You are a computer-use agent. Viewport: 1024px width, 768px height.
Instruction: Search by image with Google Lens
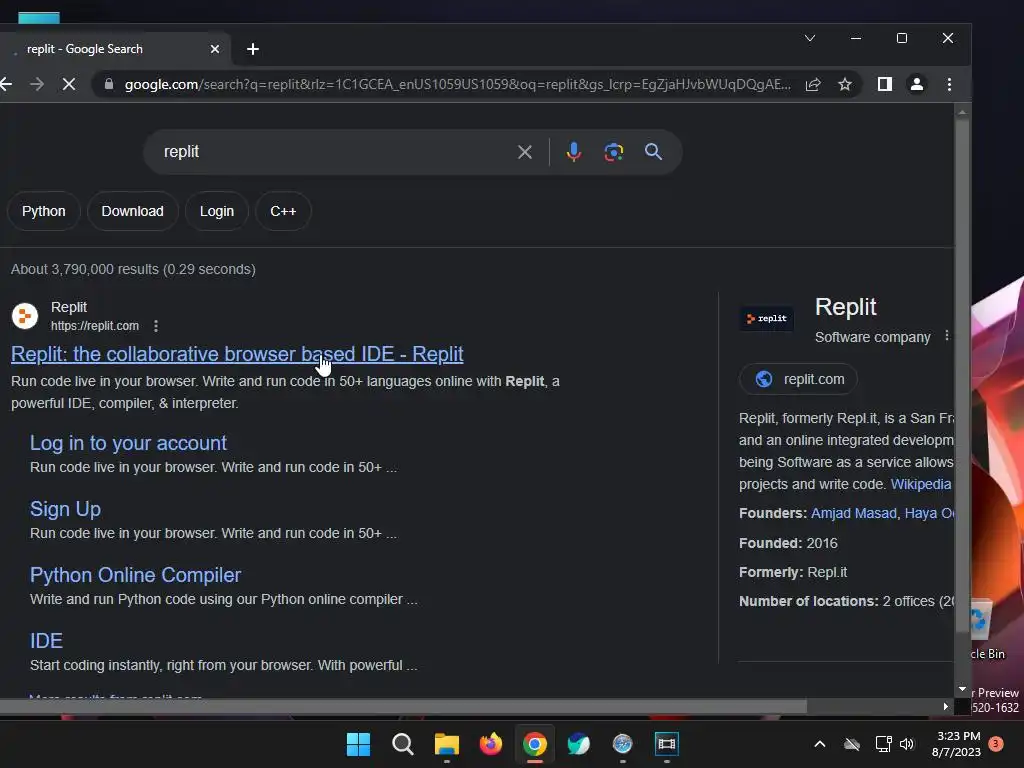(613, 152)
